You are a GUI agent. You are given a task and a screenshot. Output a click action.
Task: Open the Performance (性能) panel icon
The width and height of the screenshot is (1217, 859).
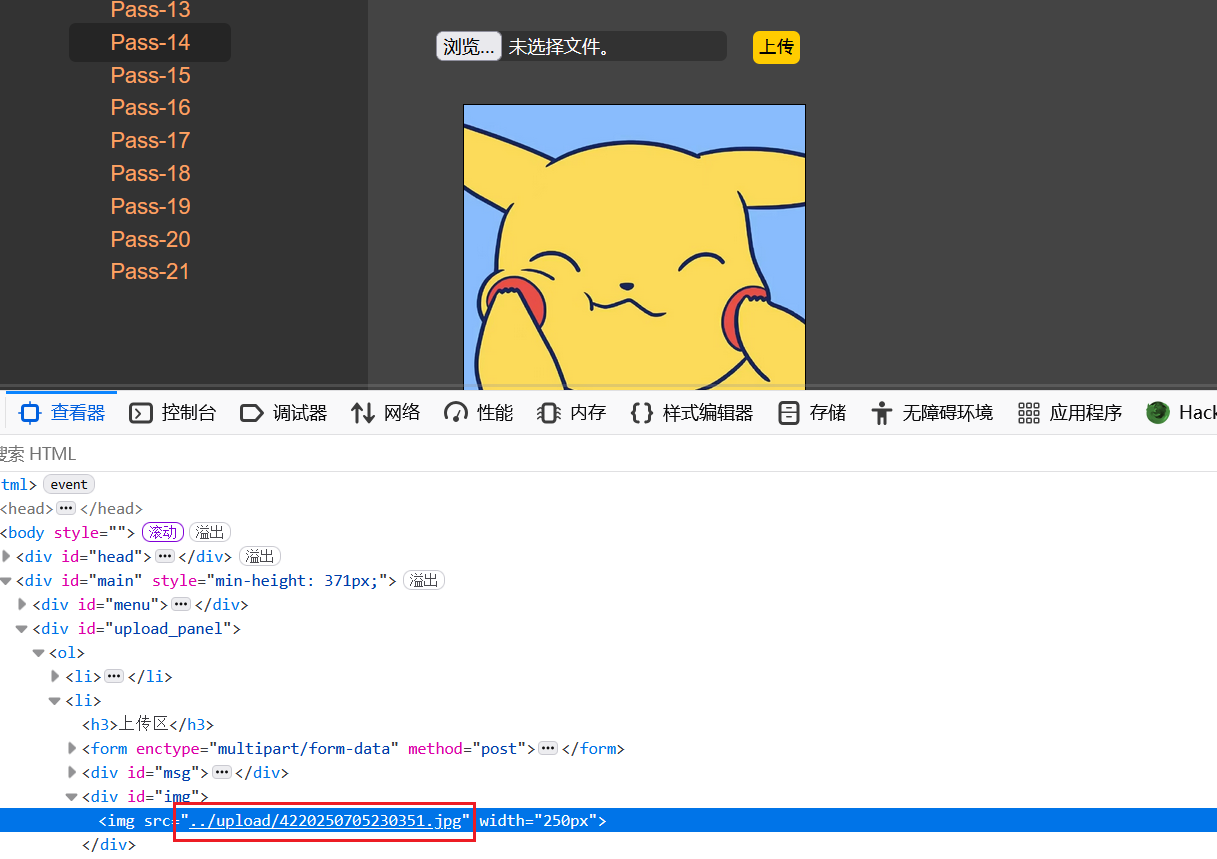point(456,413)
